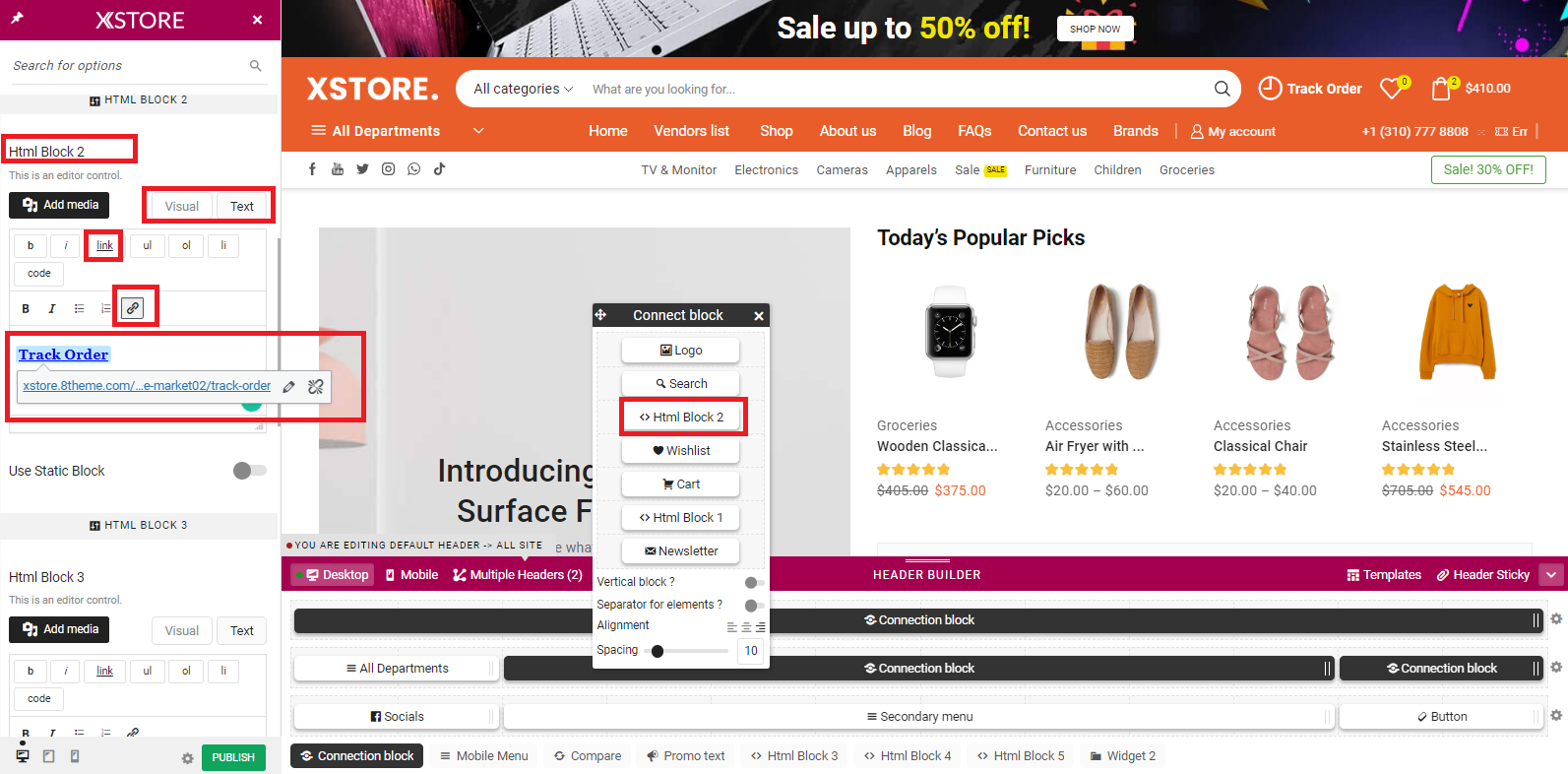Click TikTok social icon in header

[440, 169]
